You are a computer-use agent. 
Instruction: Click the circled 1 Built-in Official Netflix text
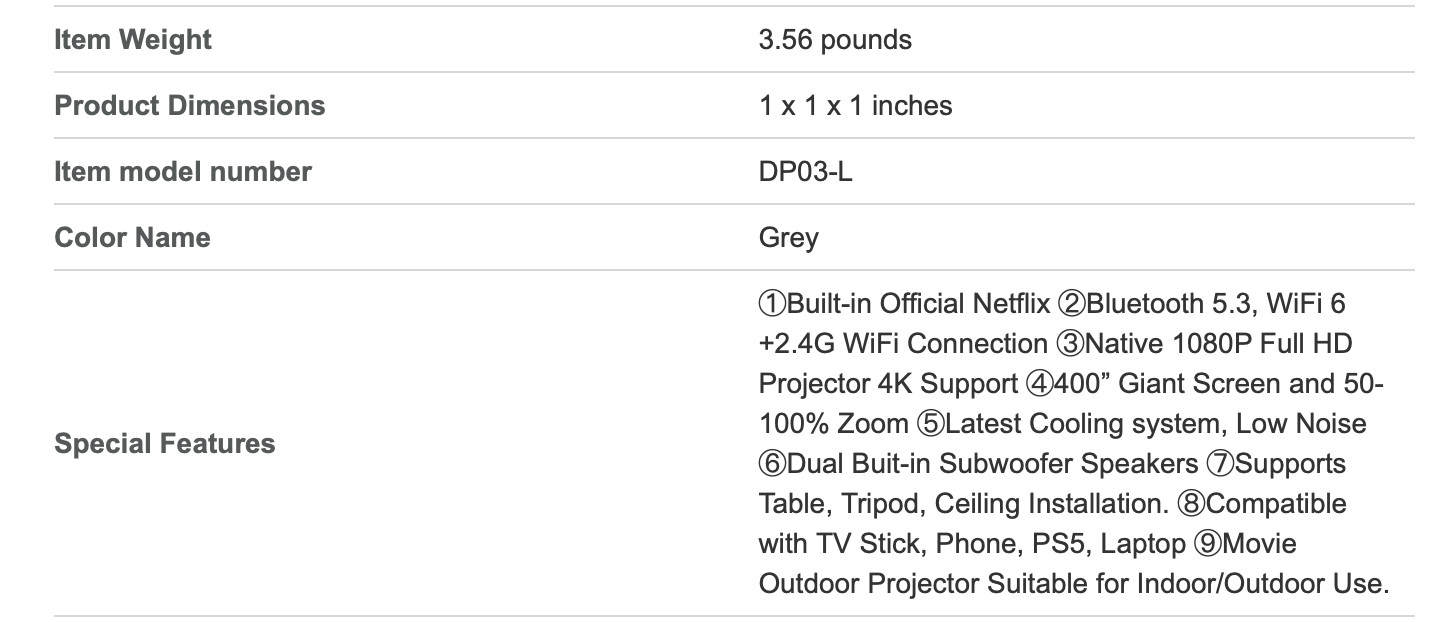[905, 303]
